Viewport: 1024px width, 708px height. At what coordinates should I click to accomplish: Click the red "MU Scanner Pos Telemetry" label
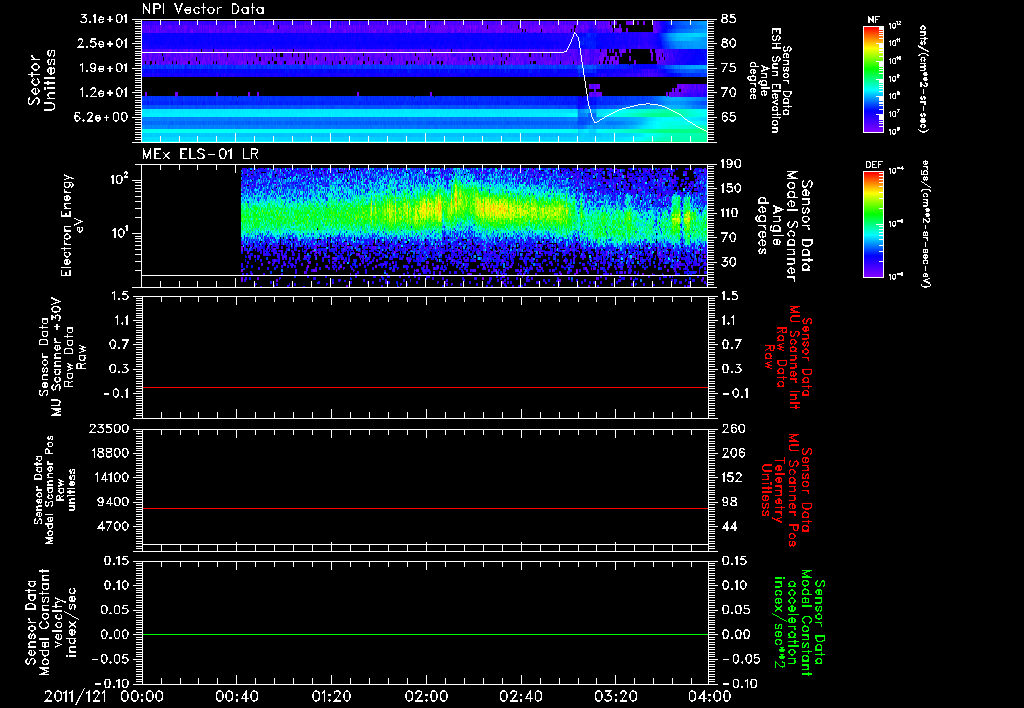coord(786,490)
